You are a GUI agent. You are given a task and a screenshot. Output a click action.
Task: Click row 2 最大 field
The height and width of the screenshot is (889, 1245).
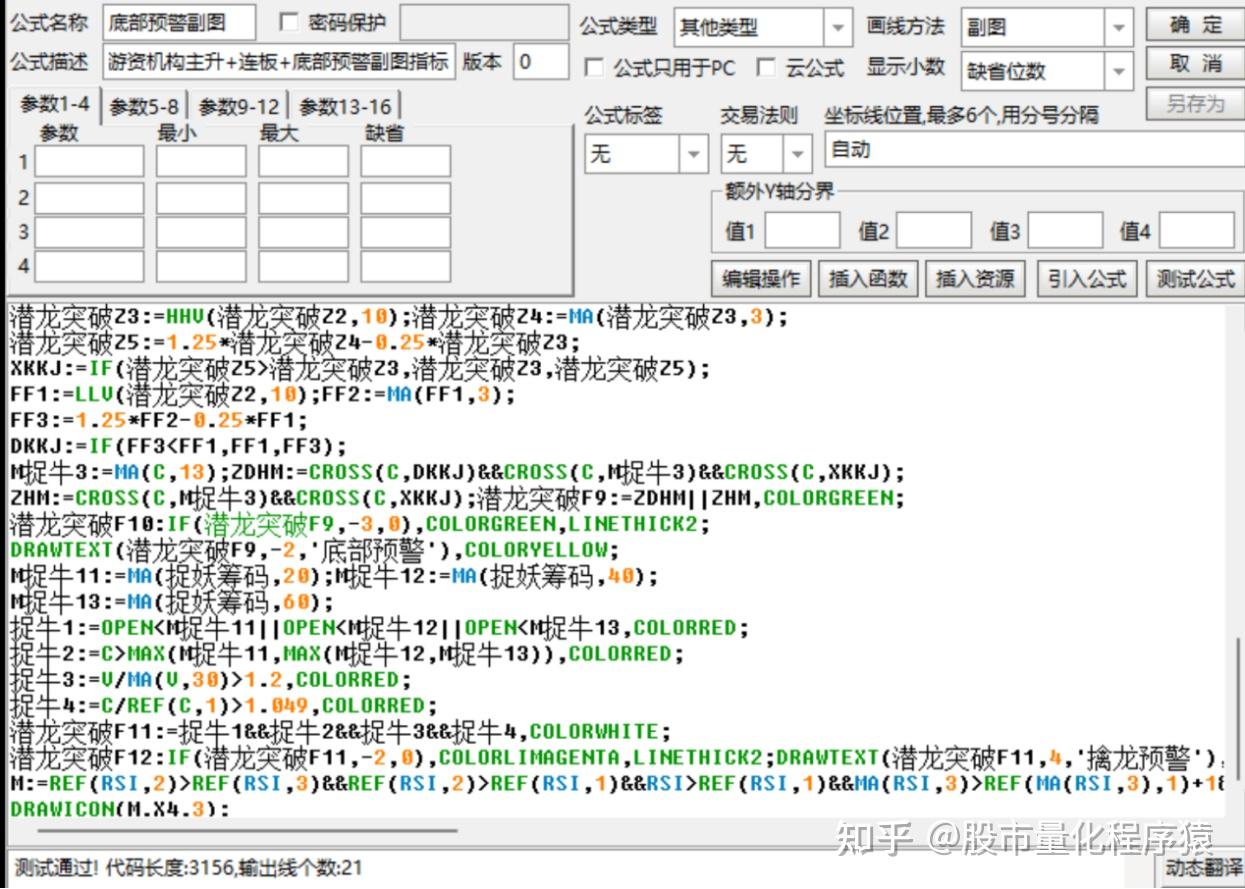[x=303, y=198]
